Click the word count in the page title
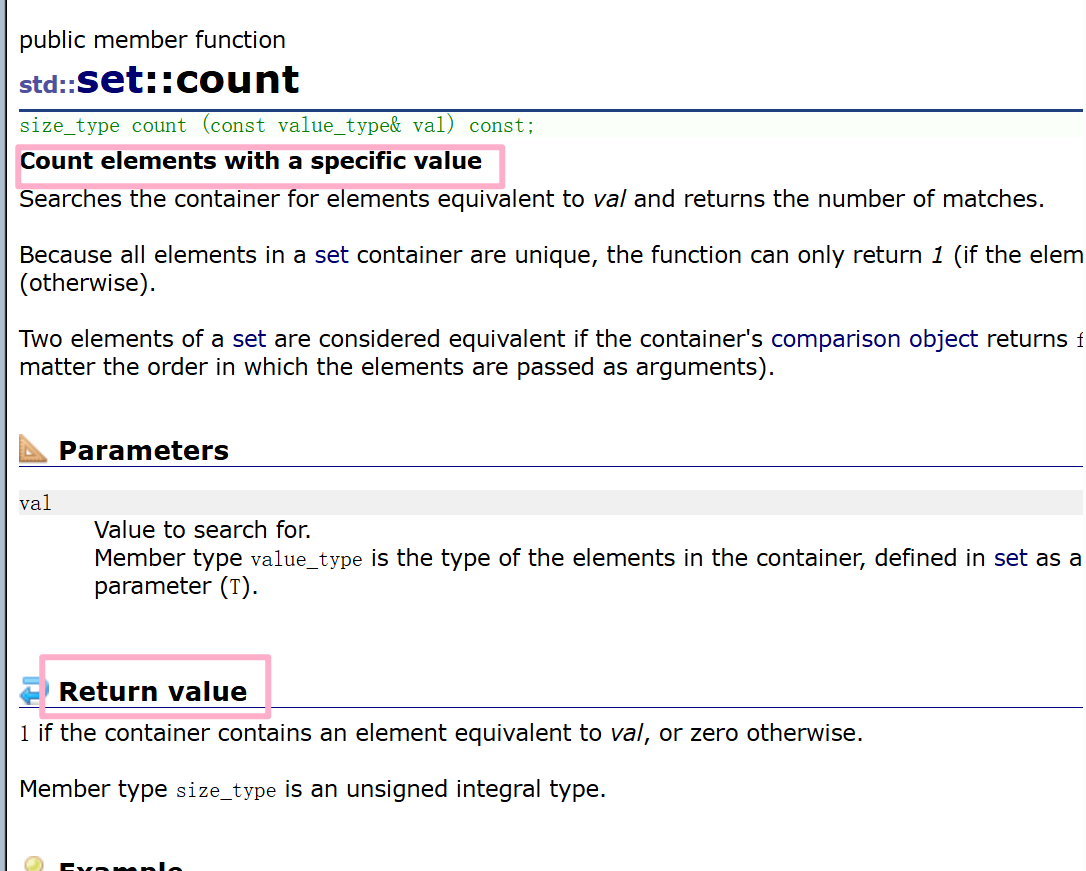 [238, 80]
